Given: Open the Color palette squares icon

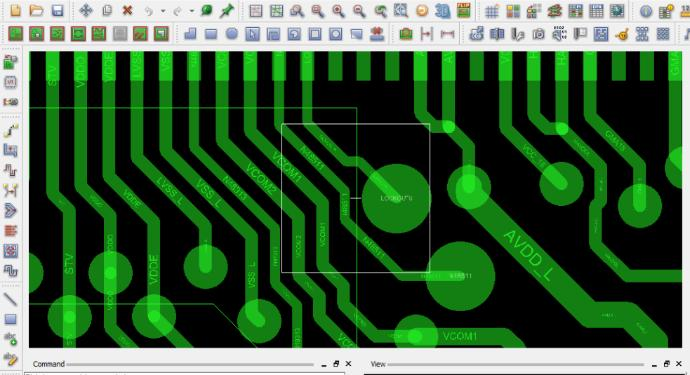Looking at the screenshot, I should (x=513, y=11).
